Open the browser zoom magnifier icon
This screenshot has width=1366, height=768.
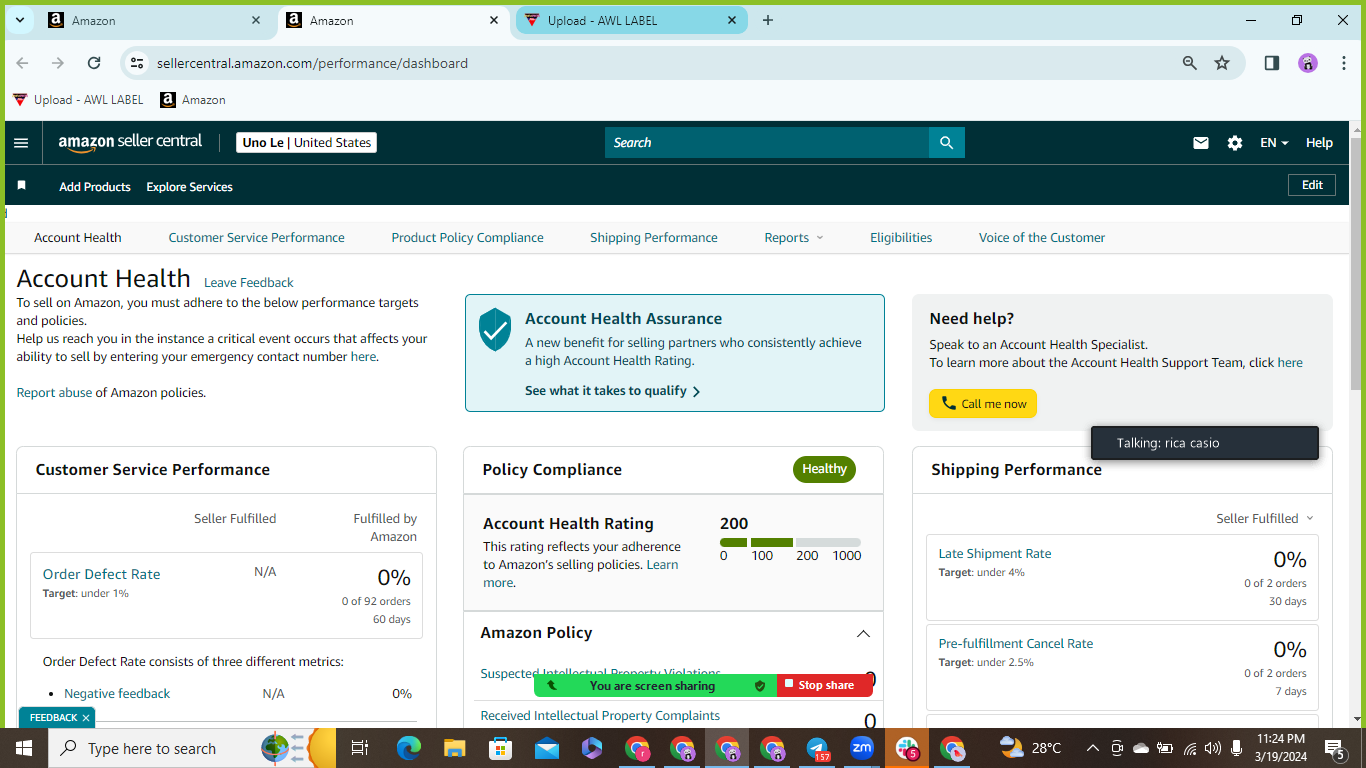(1190, 63)
